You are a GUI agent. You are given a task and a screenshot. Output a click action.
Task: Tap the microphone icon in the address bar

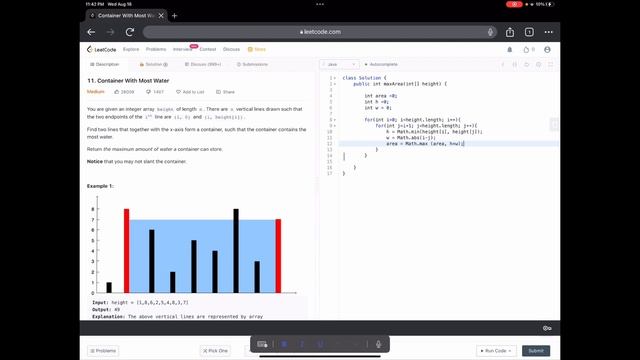point(490,32)
